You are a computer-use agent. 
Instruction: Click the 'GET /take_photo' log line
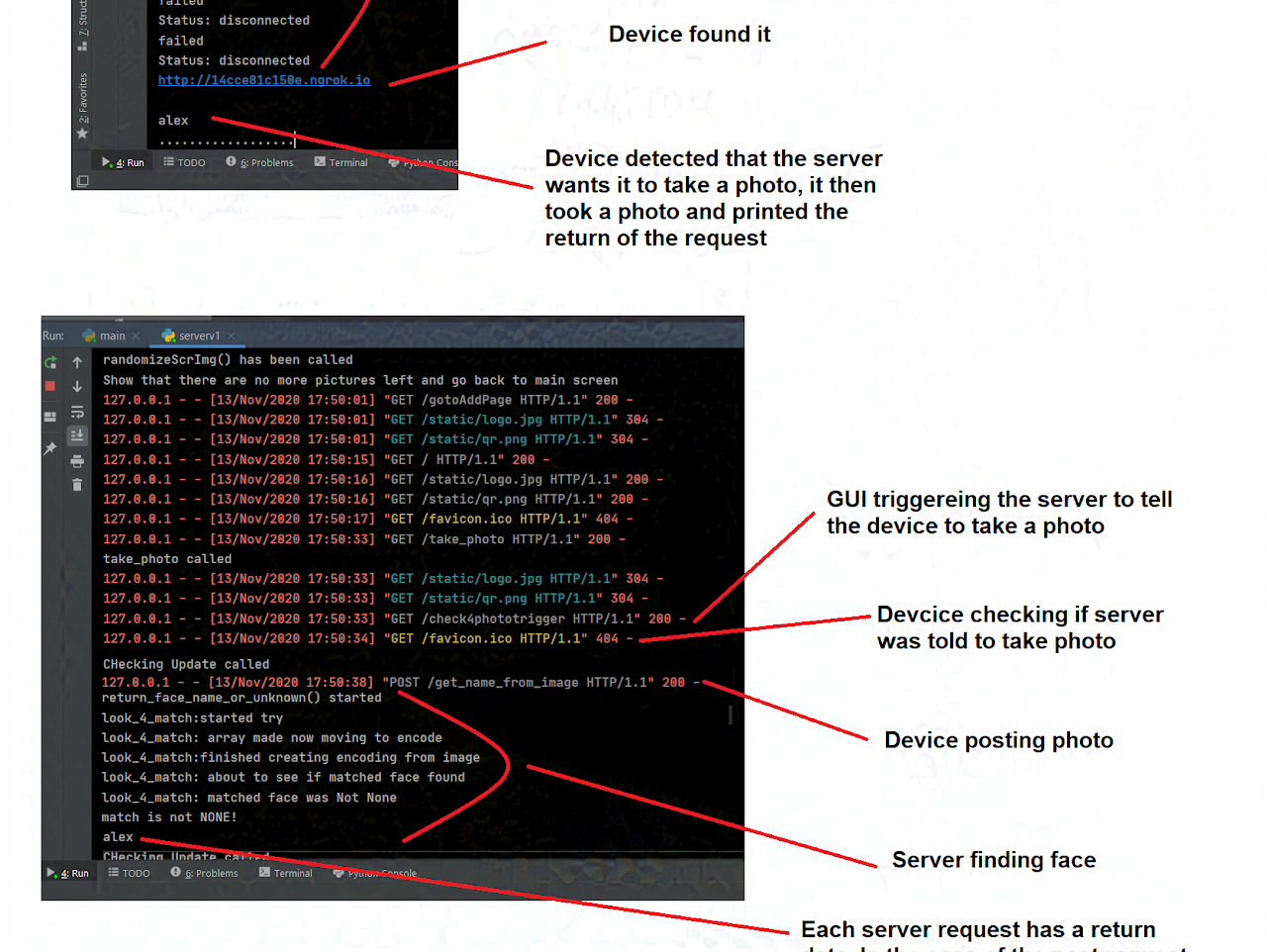(364, 539)
